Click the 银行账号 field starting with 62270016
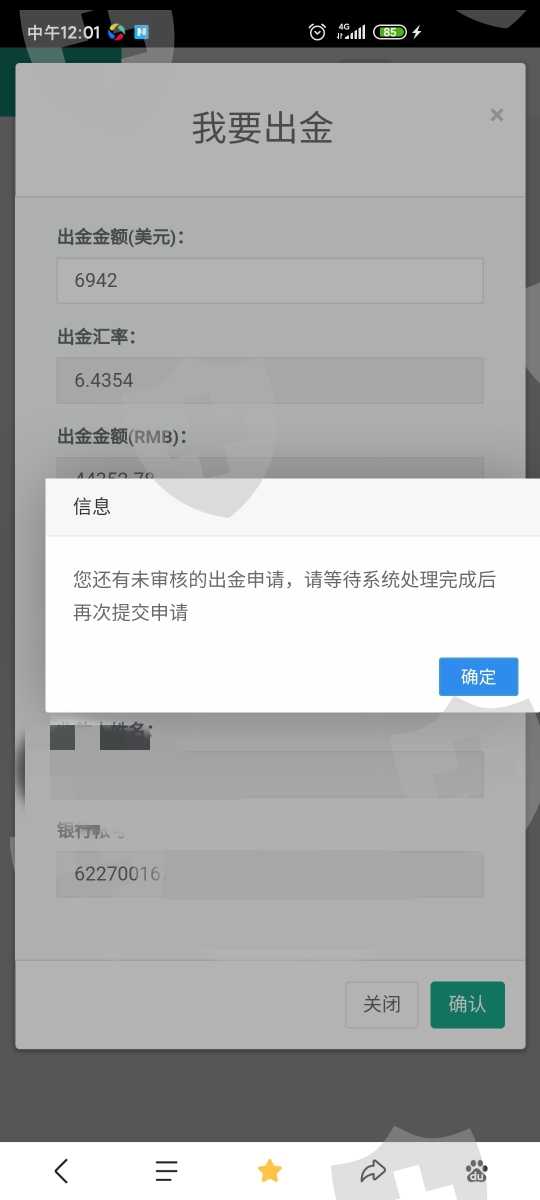The width and height of the screenshot is (540, 1200). pos(270,874)
